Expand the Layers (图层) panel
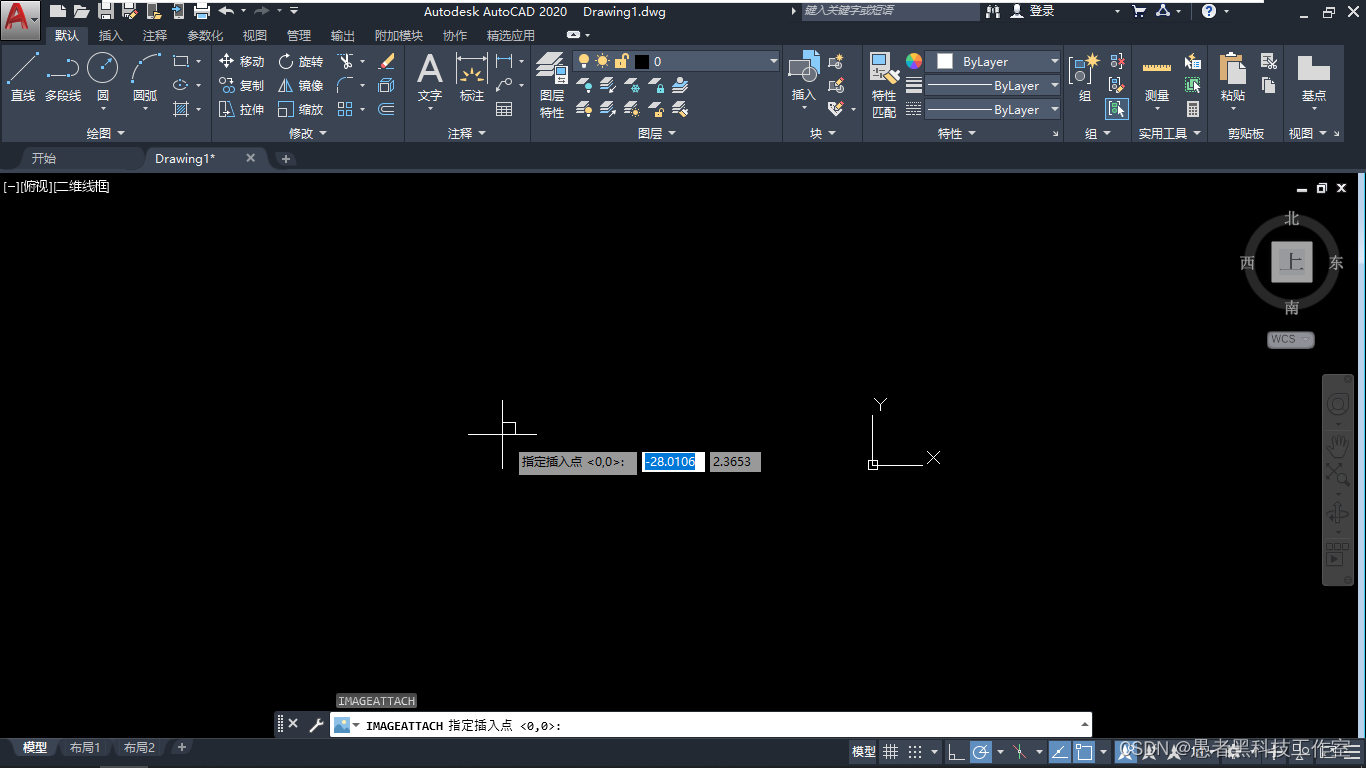Image resolution: width=1366 pixels, height=768 pixels. [657, 133]
